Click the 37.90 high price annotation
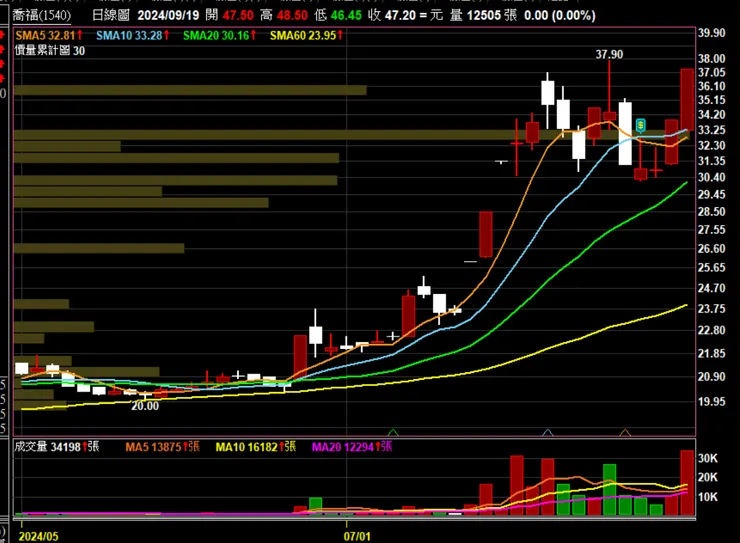The width and height of the screenshot is (740, 543). point(609,54)
